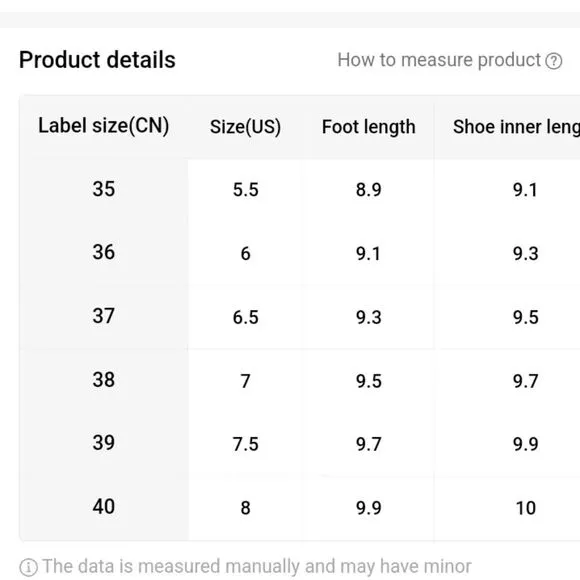Viewport: 580px width, 580px height.
Task: Click the Product details heading
Action: (97, 60)
